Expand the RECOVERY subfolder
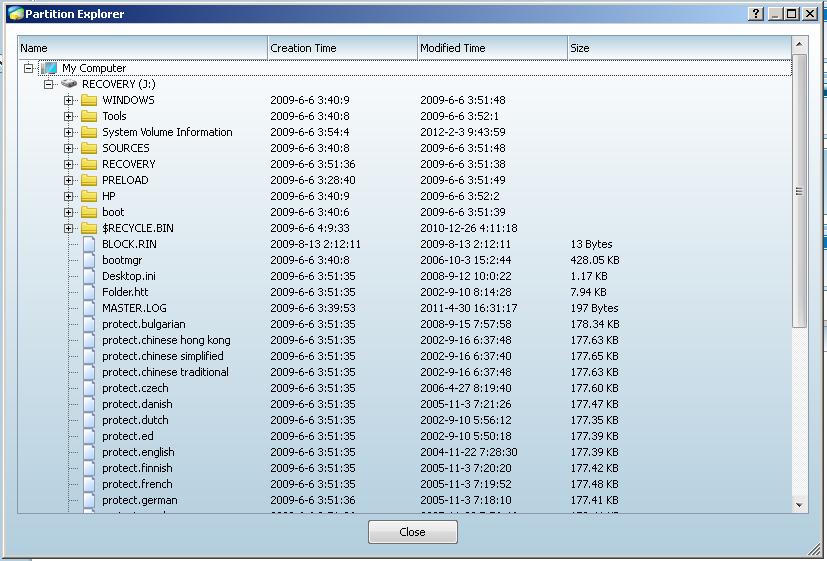 click(x=69, y=164)
